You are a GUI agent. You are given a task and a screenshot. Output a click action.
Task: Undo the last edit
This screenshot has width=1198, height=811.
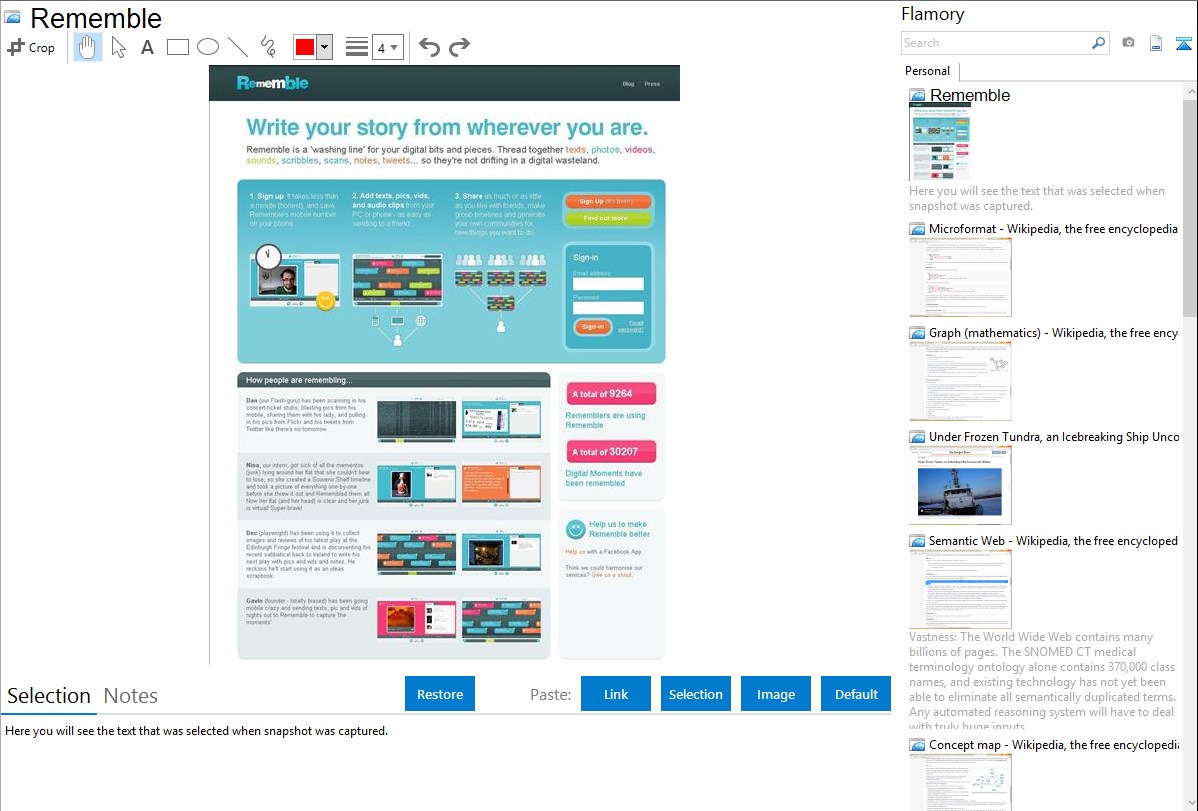429,47
